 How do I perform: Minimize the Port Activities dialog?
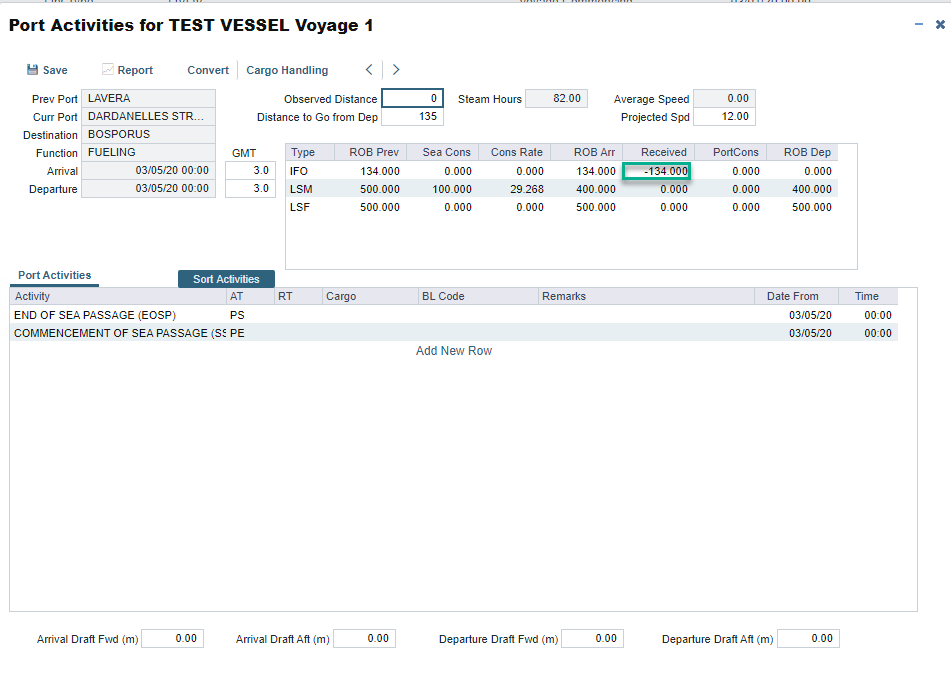(x=919, y=24)
